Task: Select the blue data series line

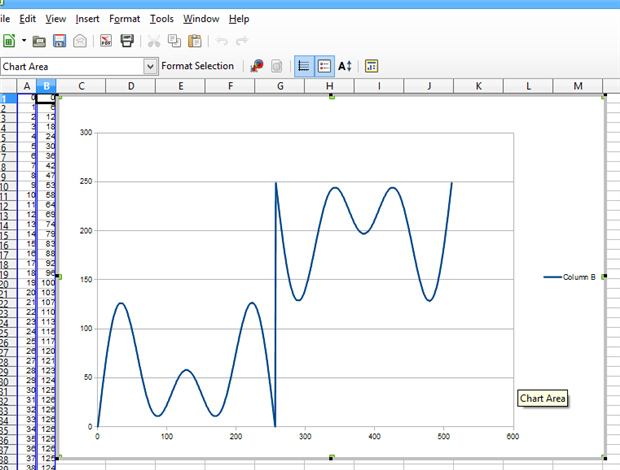Action: (121, 303)
